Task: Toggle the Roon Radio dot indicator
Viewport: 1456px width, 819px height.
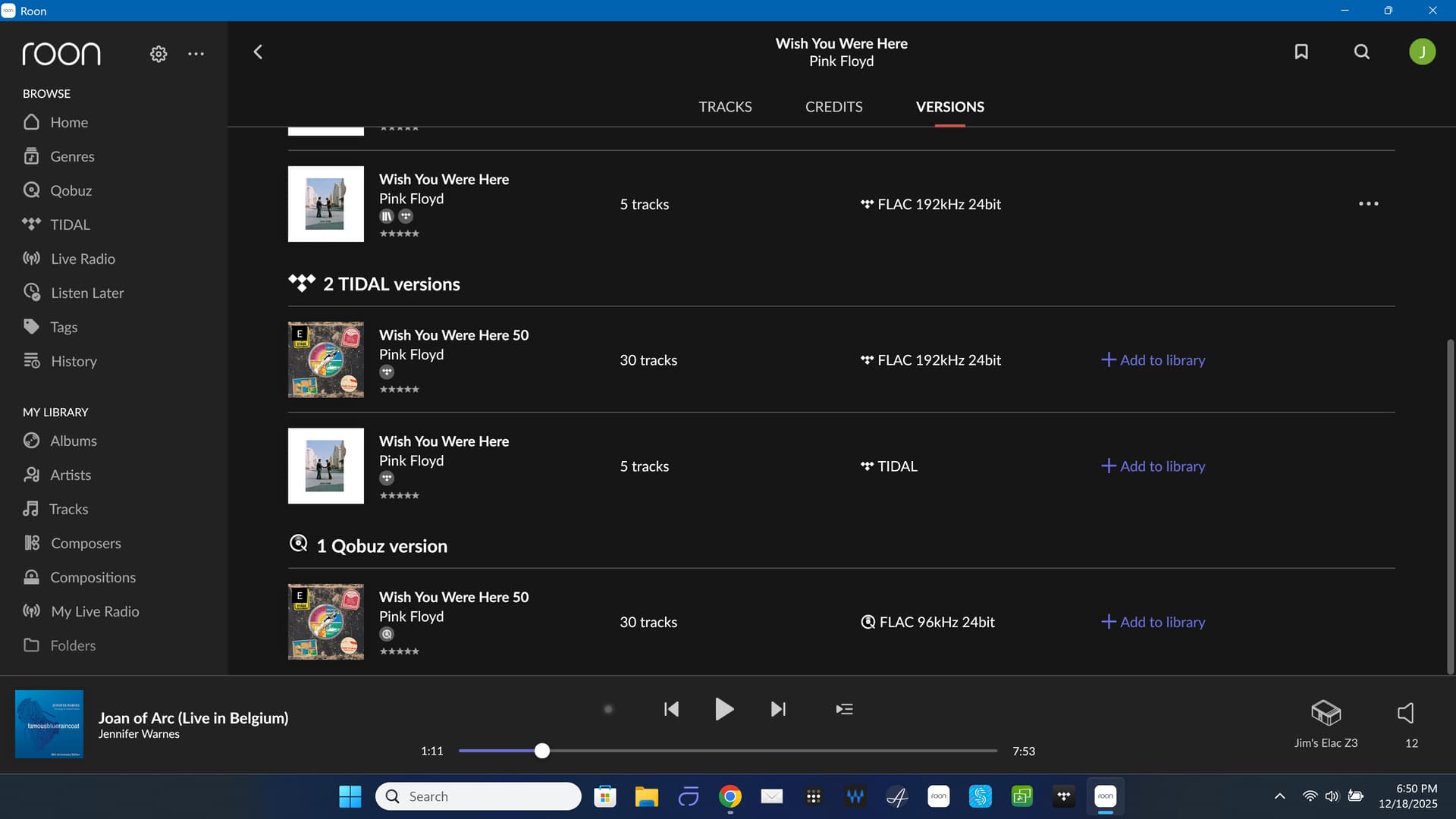Action: [607, 709]
